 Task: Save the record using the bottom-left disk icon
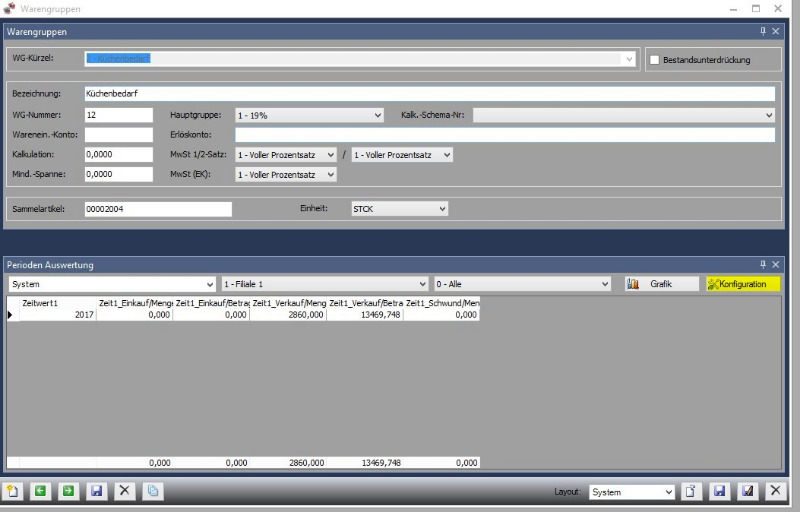click(96, 491)
